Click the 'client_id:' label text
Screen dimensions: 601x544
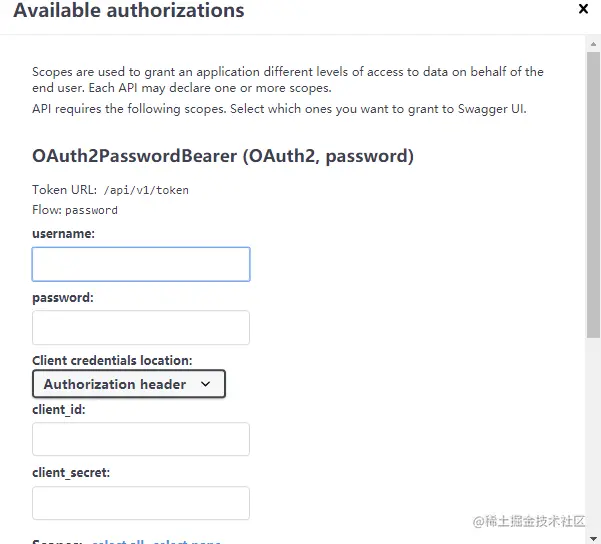click(x=59, y=409)
